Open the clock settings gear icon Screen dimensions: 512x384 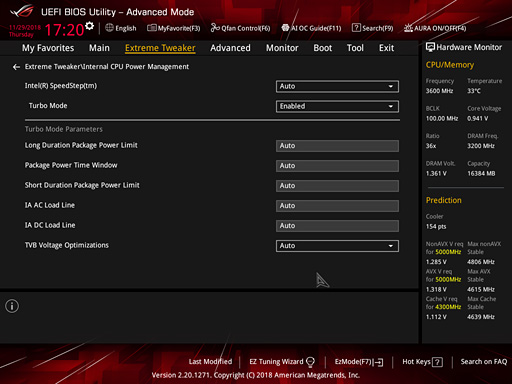point(89,26)
